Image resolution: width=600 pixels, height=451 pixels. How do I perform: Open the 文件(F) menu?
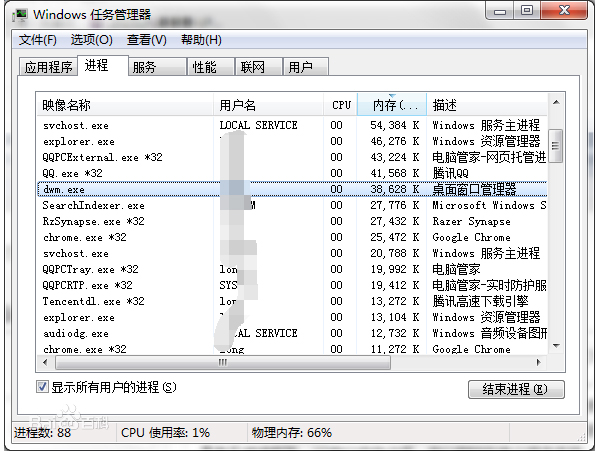[x=38, y=40]
